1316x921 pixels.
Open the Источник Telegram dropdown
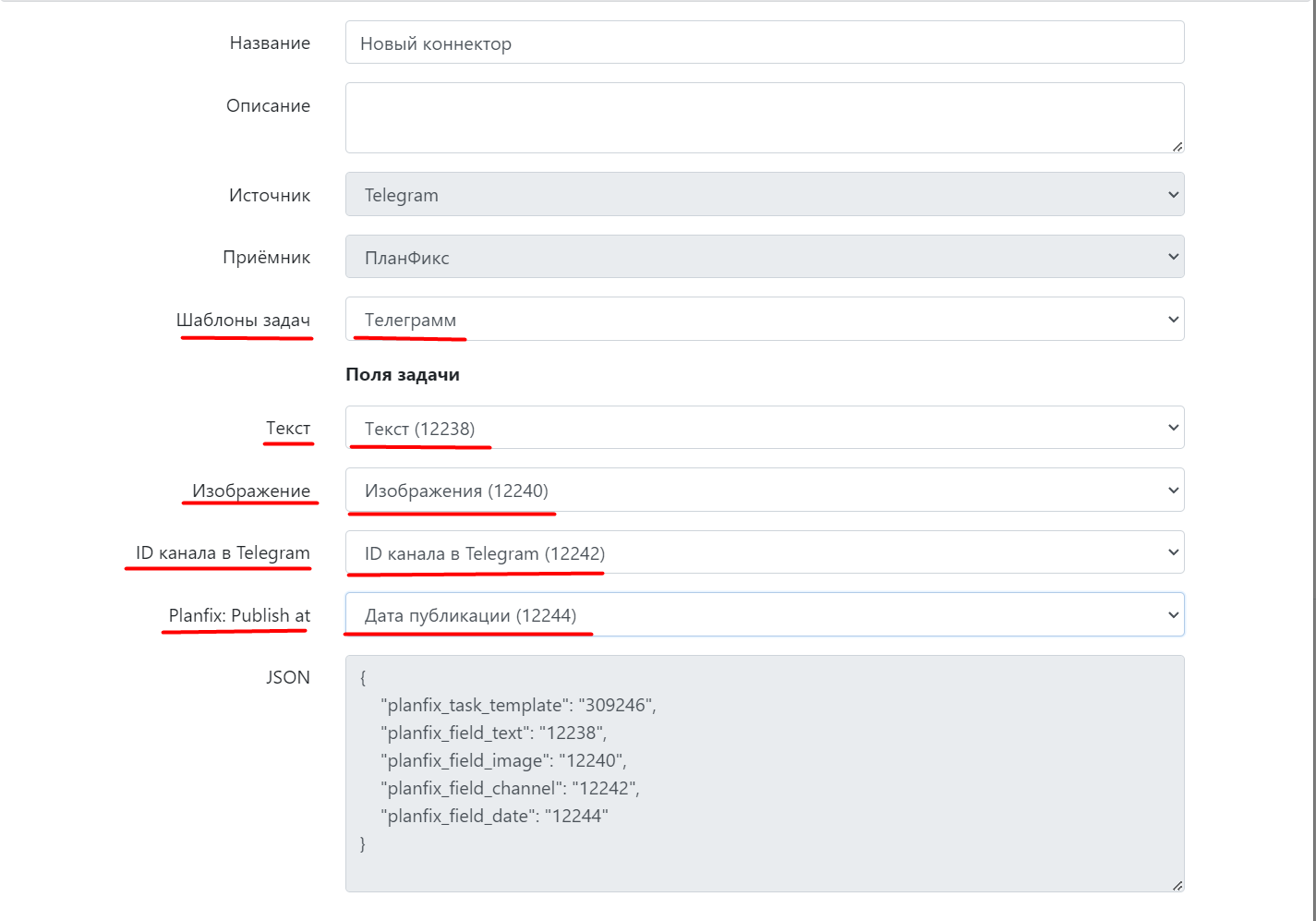click(x=765, y=195)
